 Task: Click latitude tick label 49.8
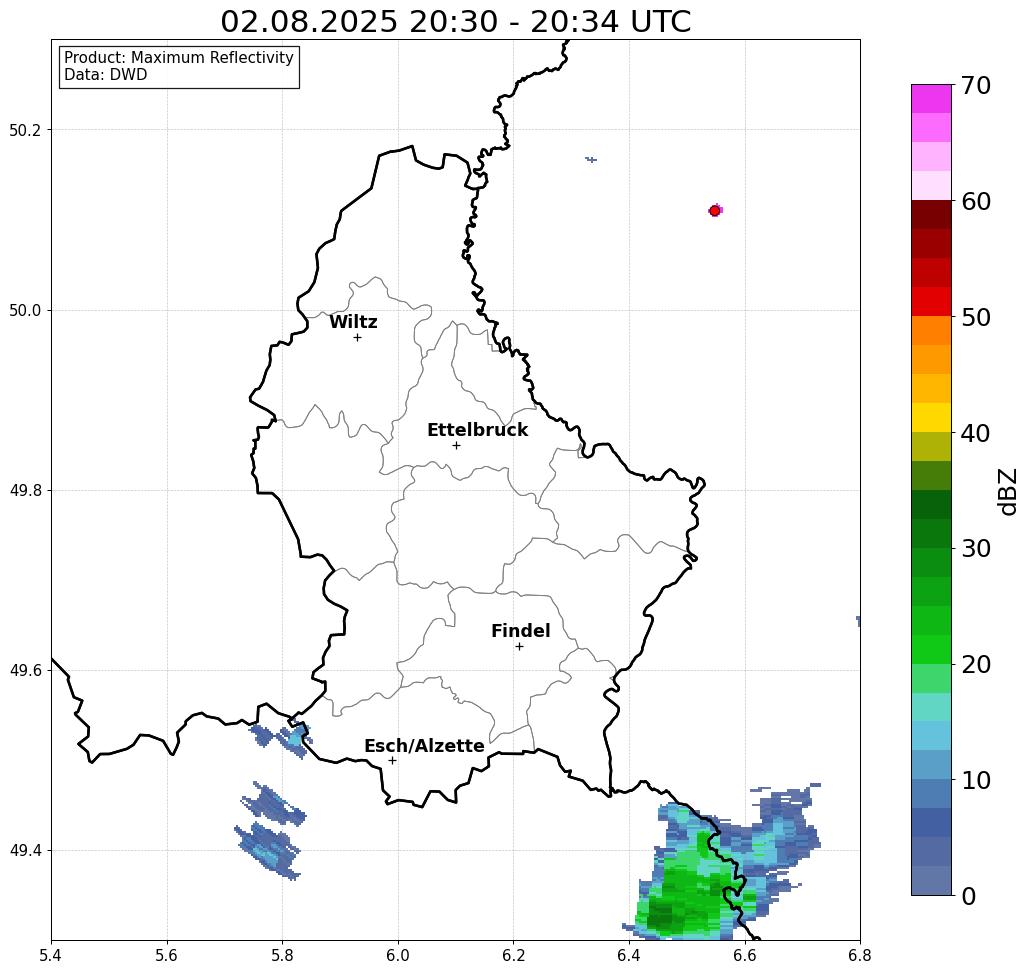(x=25, y=491)
